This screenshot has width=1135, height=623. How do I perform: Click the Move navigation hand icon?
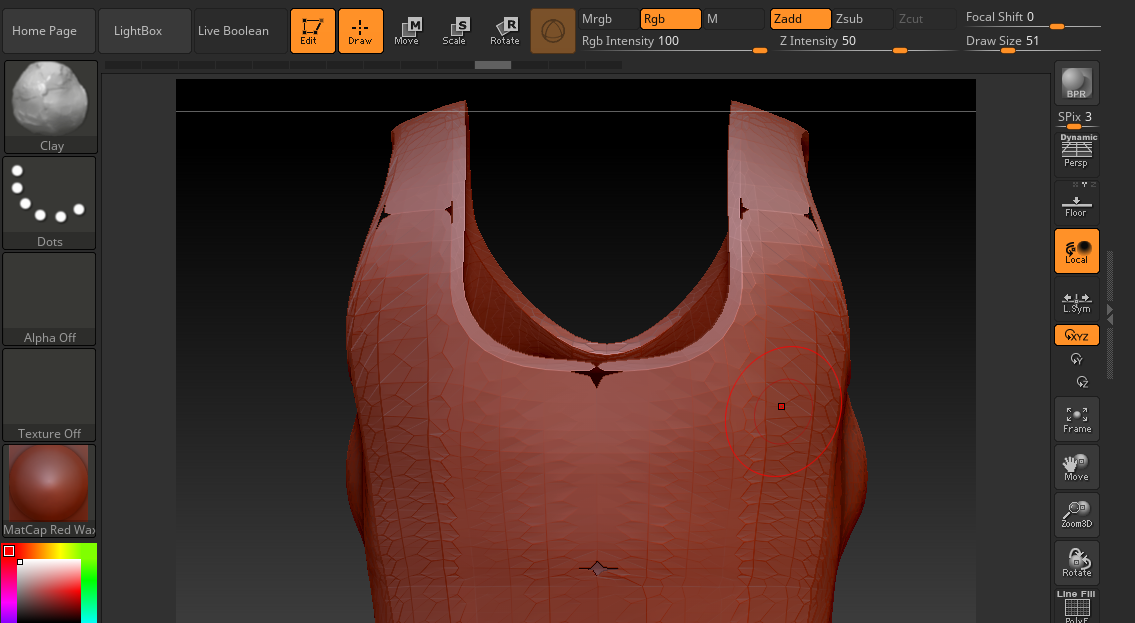pyautogui.click(x=1076, y=467)
